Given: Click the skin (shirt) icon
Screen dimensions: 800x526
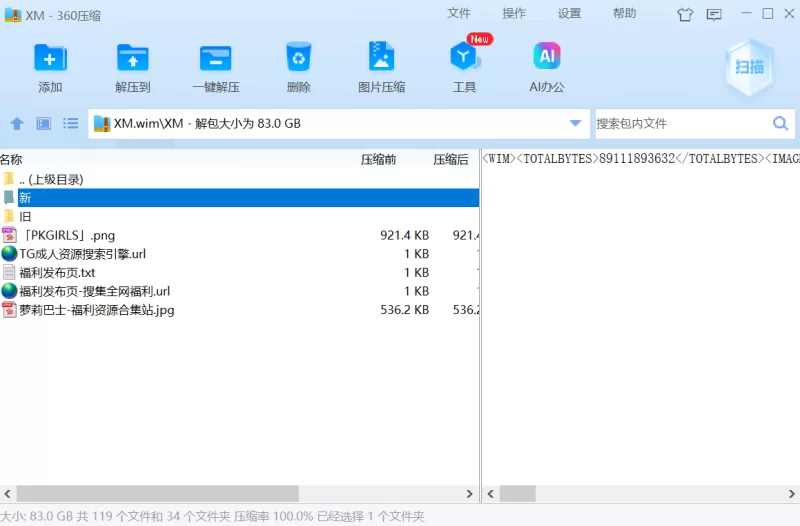Looking at the screenshot, I should pos(685,14).
